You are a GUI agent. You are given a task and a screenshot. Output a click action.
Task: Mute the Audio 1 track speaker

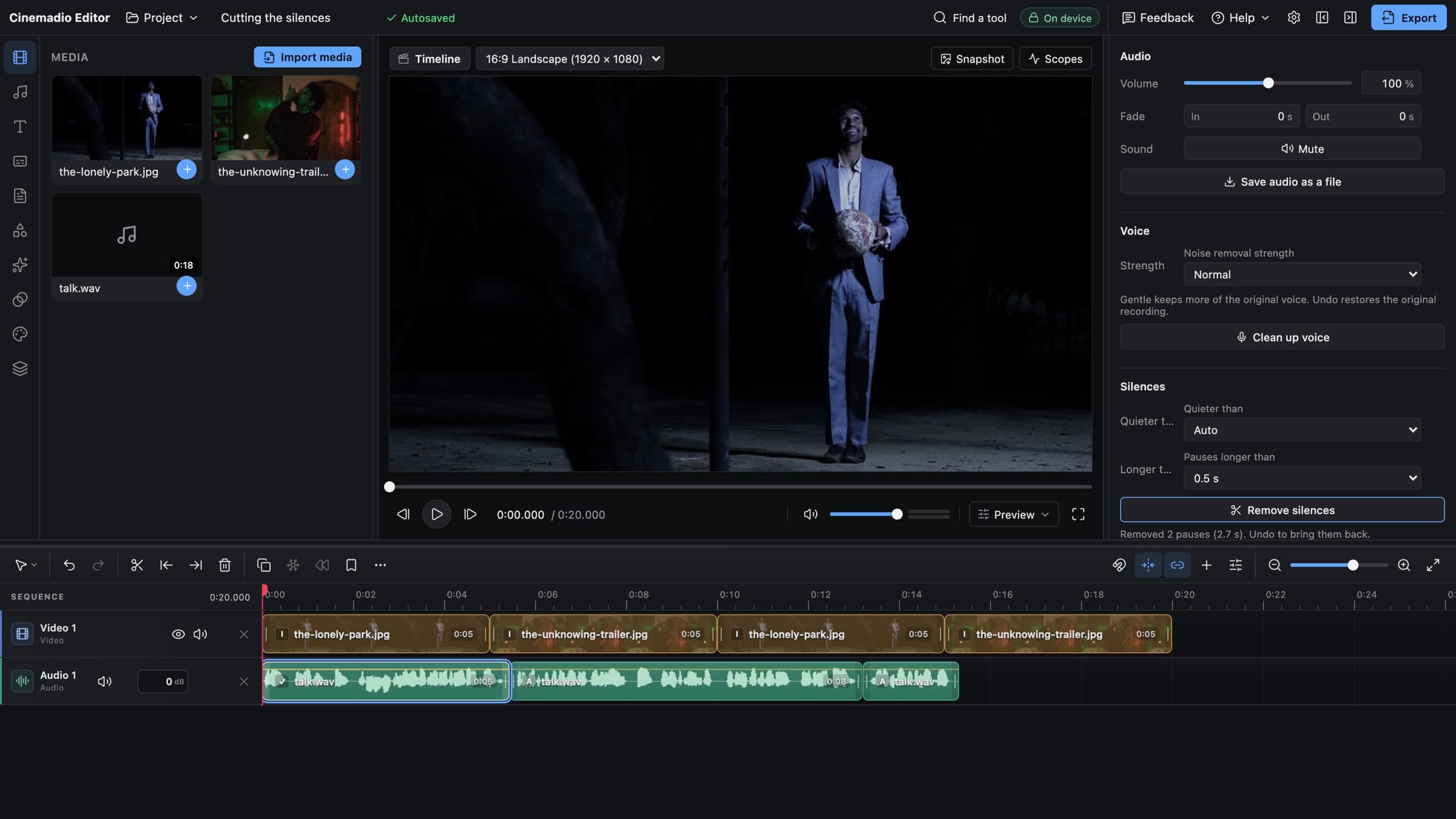[x=105, y=681]
